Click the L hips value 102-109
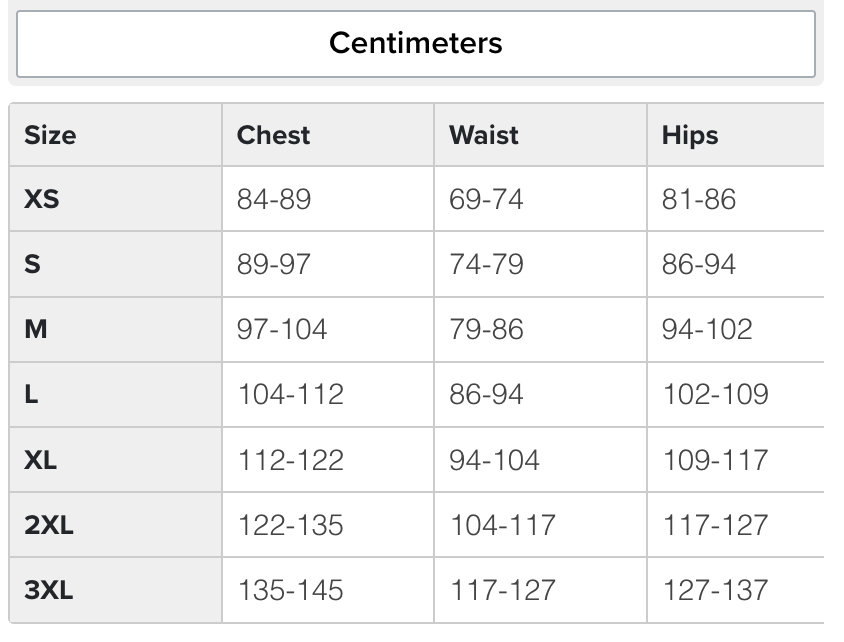This screenshot has height=642, width=844. tap(715, 395)
